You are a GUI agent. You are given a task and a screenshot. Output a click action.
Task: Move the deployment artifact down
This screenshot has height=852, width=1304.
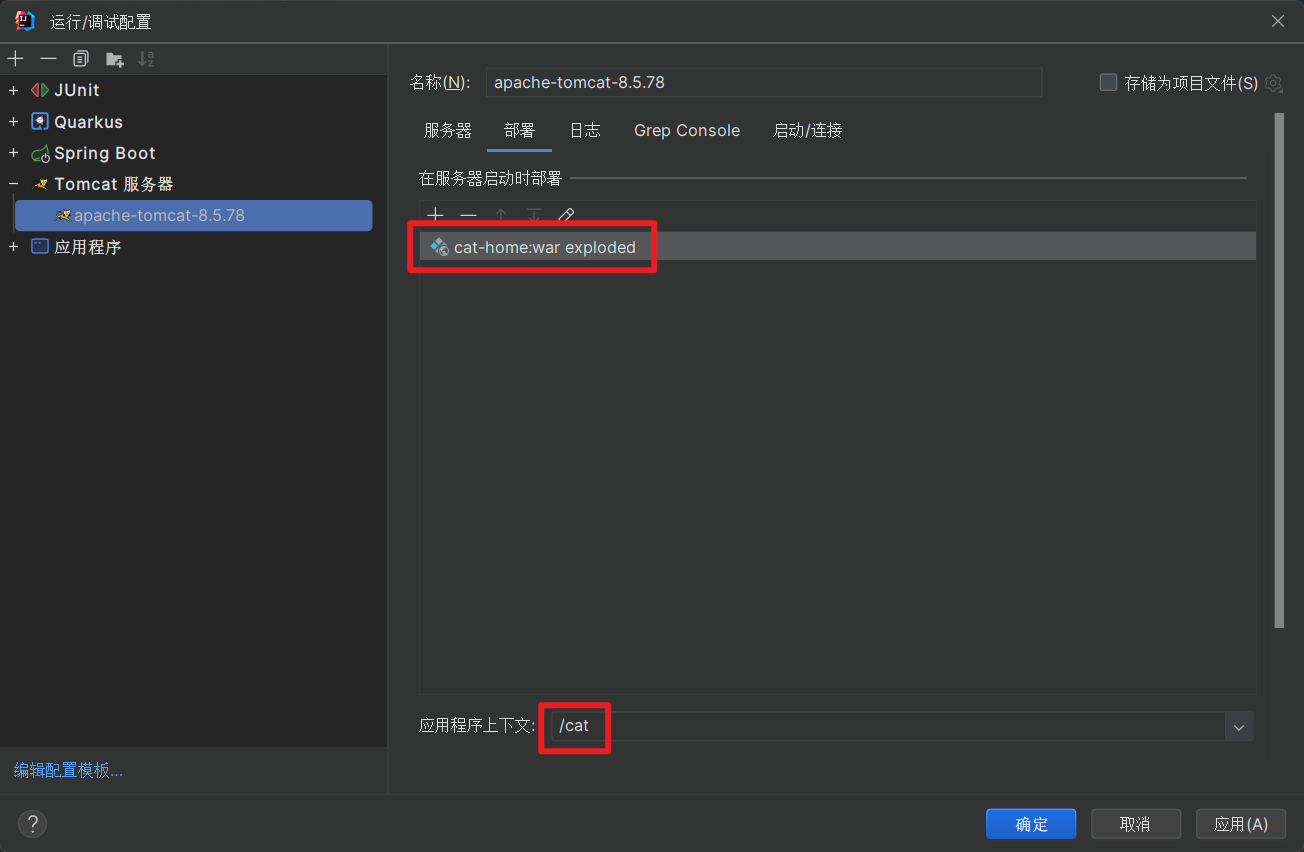click(534, 215)
